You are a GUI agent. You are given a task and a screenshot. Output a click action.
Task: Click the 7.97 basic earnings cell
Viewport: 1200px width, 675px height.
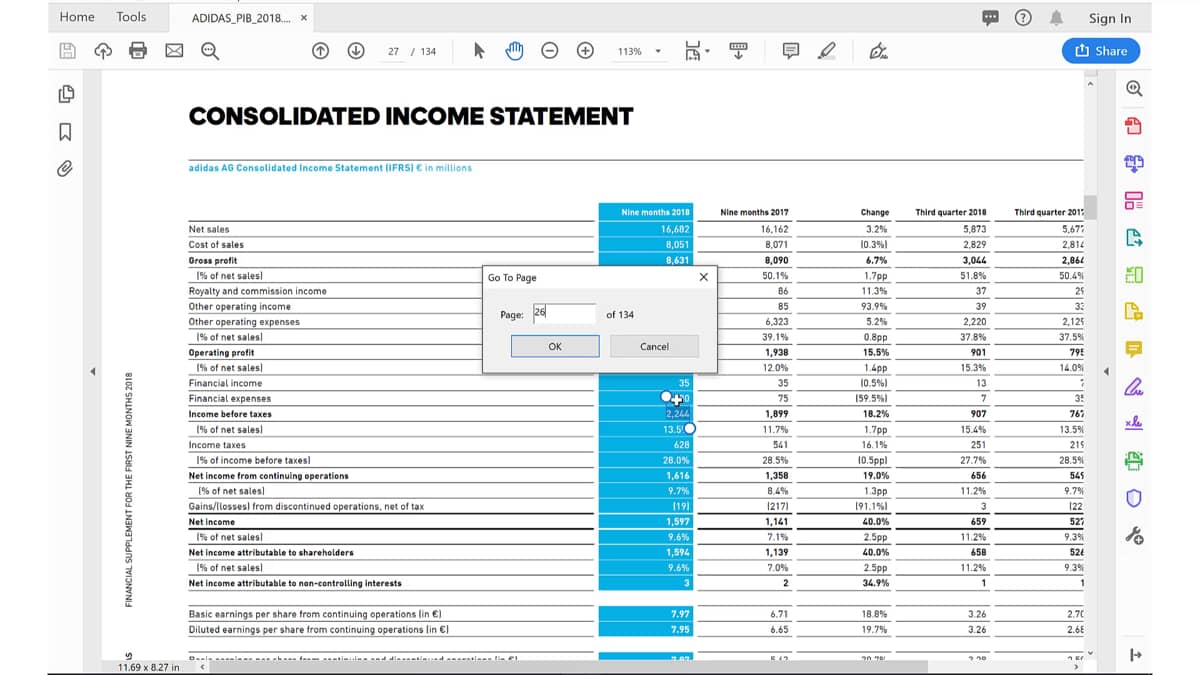pyautogui.click(x=681, y=614)
